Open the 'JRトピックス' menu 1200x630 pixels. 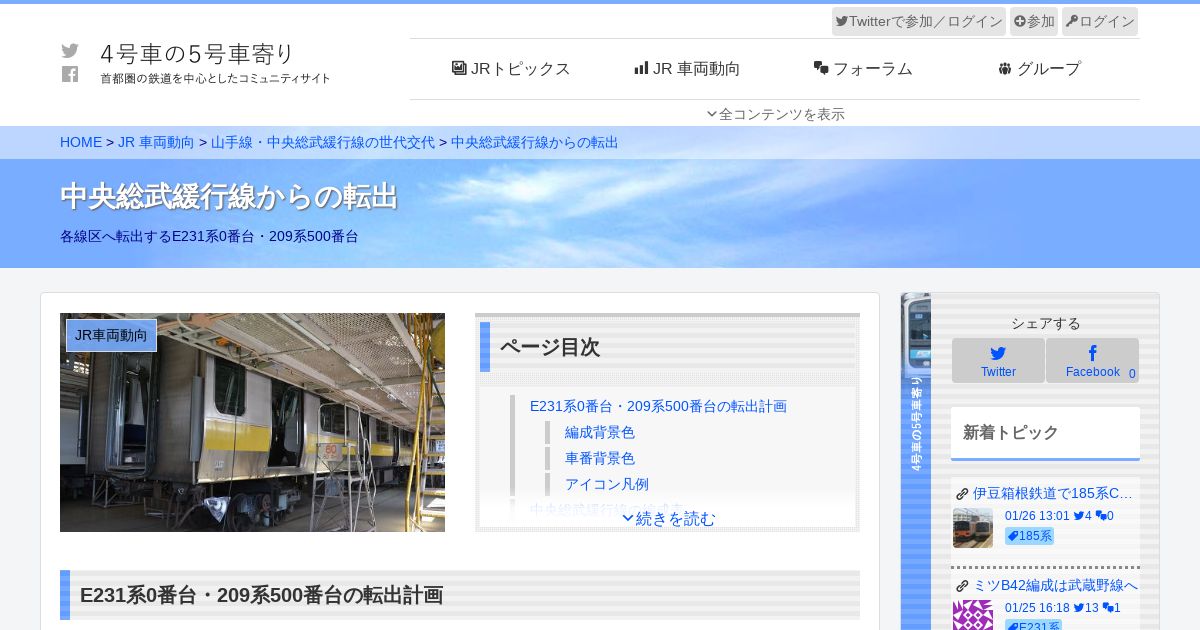(511, 69)
